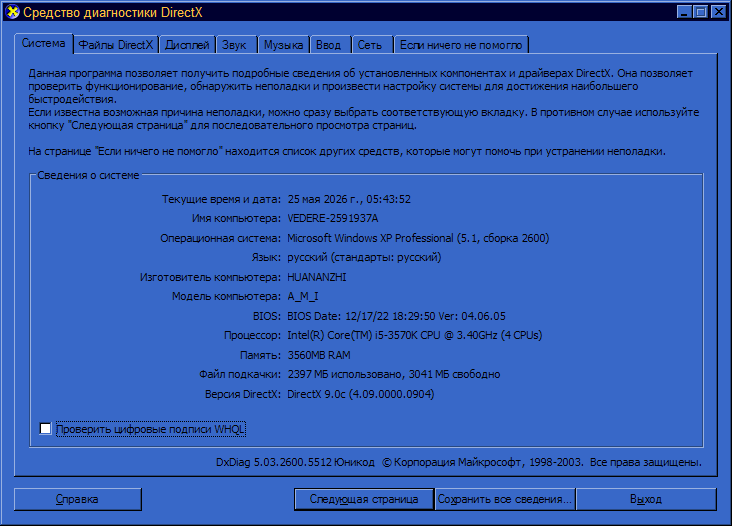
Task: Click manufacturer value HUANANZHI
Action: (317, 277)
